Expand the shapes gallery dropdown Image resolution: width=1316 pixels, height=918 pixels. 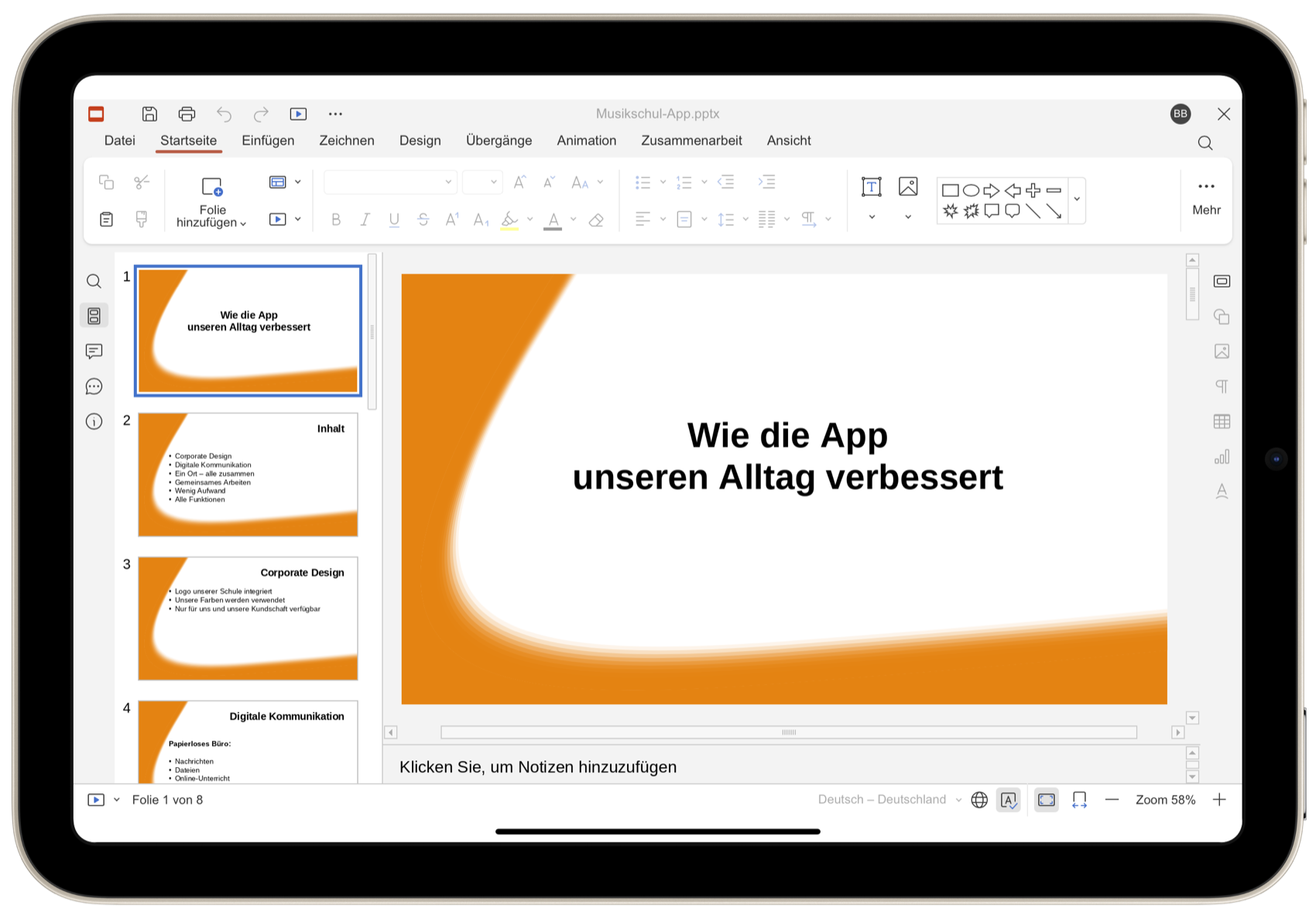pyautogui.click(x=1077, y=200)
